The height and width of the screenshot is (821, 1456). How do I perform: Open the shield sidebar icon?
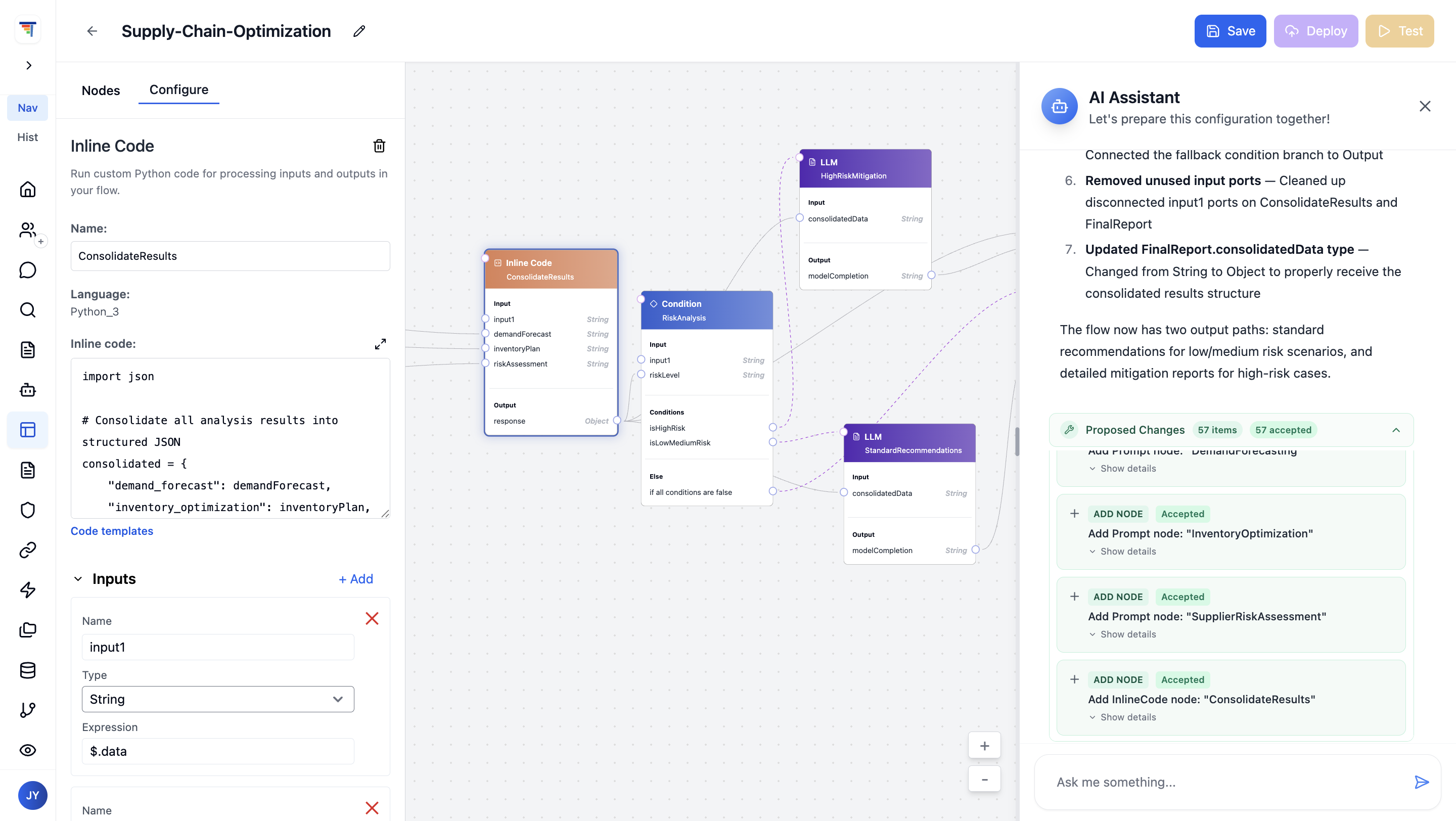pos(28,510)
